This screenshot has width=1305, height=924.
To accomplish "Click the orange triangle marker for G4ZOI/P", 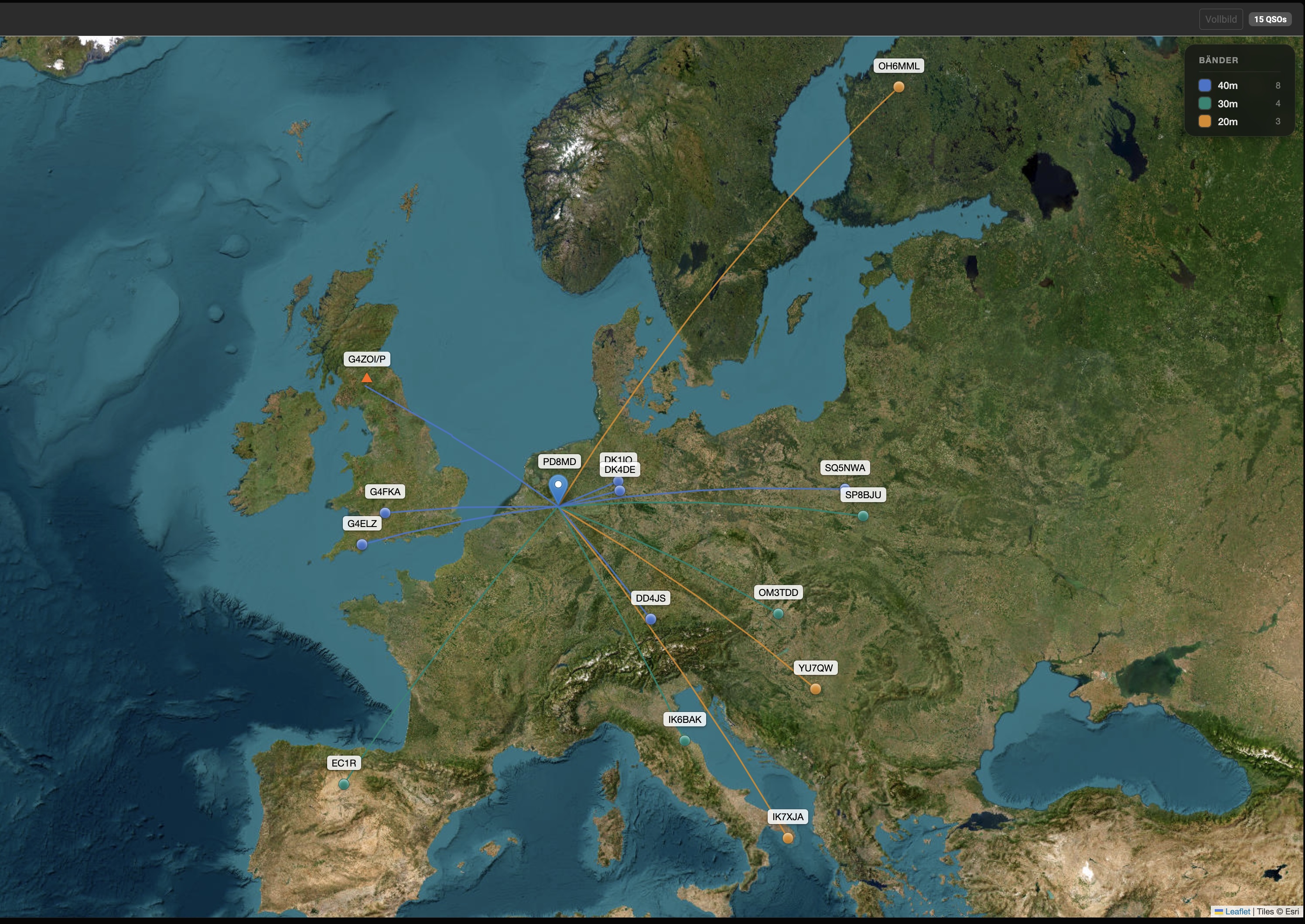I will 367,378.
